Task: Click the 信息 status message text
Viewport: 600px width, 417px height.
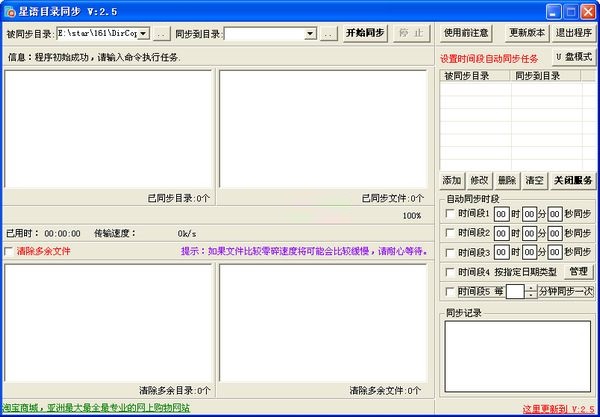Action: pyautogui.click(x=94, y=58)
